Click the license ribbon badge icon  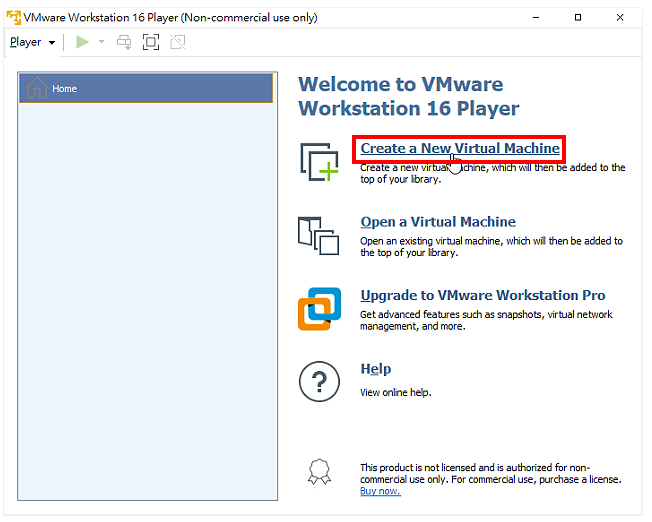[319, 472]
